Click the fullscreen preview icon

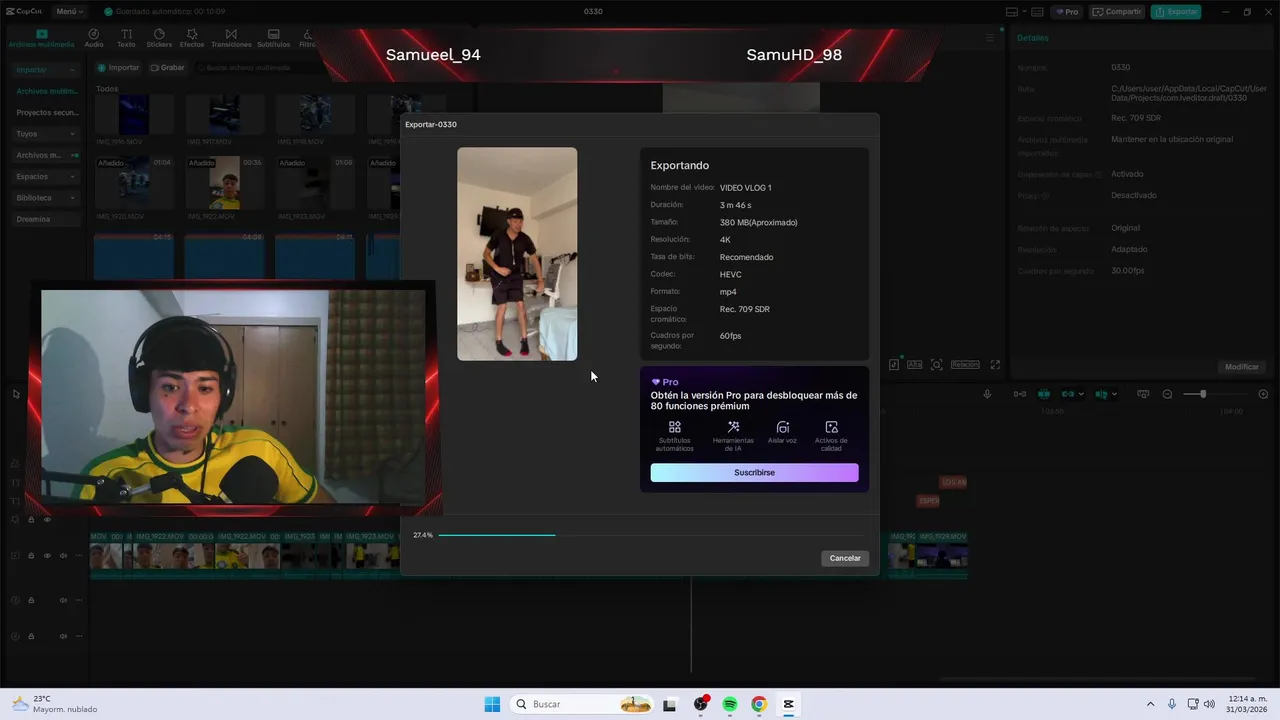point(995,365)
